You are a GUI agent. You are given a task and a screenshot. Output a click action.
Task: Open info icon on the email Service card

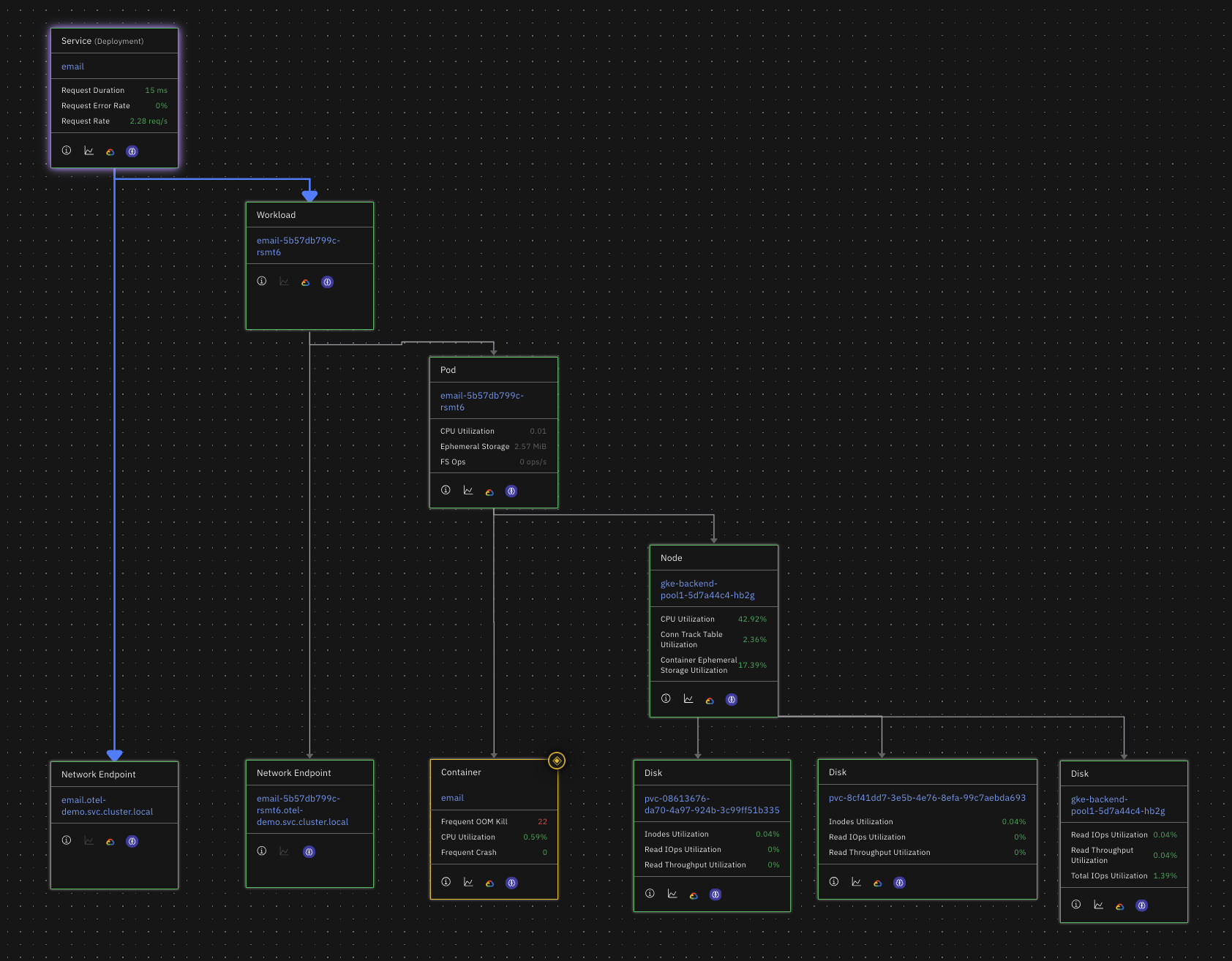[x=67, y=151]
